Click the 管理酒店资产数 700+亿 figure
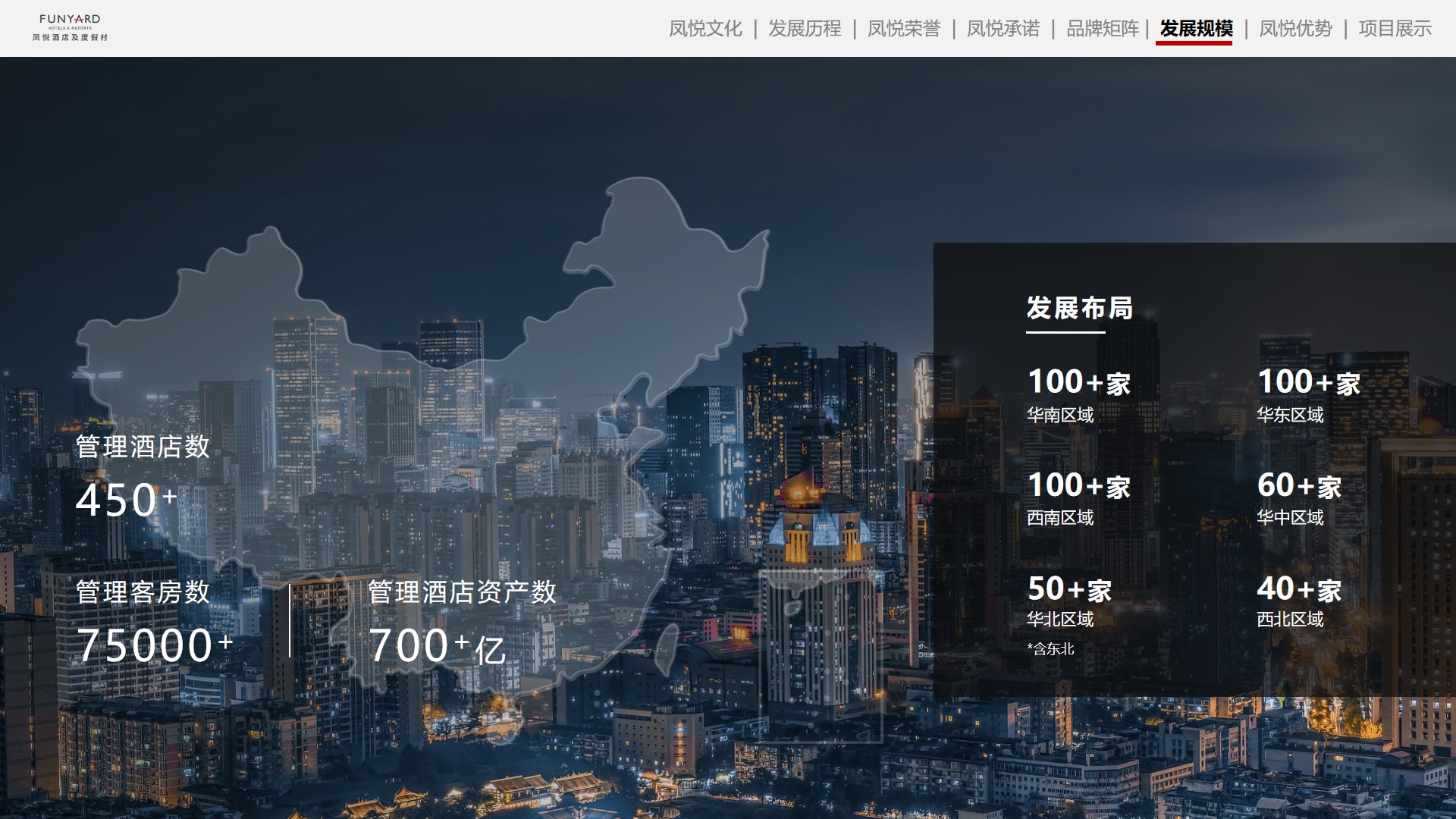Screen dimensions: 1456x819 (x=437, y=645)
